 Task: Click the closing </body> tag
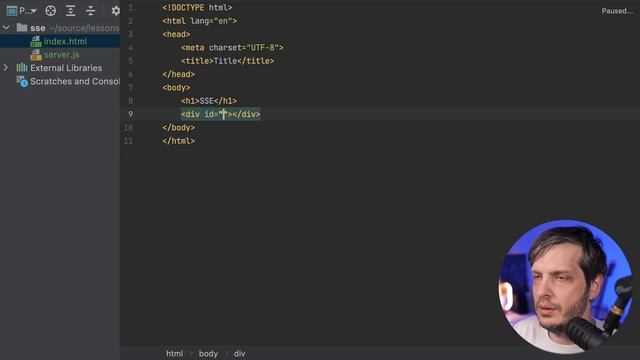click(178, 127)
